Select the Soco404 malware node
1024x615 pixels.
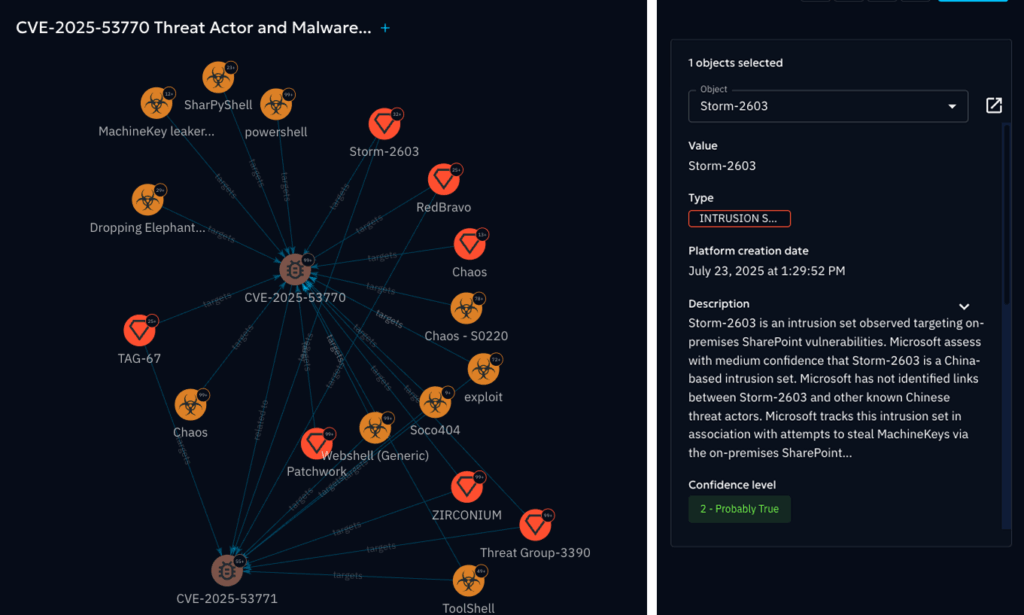point(434,402)
